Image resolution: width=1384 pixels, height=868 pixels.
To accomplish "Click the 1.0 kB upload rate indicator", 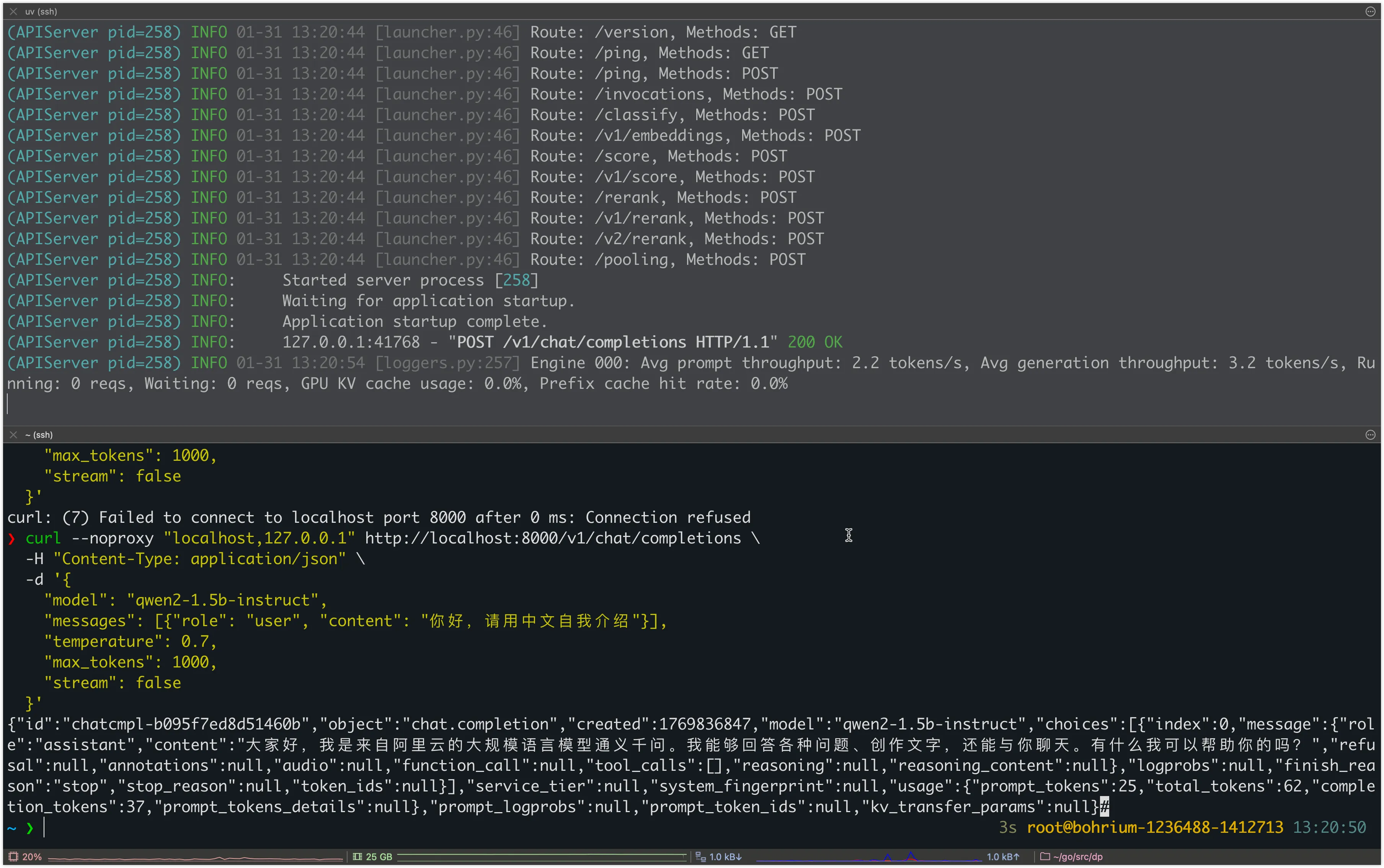I will [x=1003, y=857].
